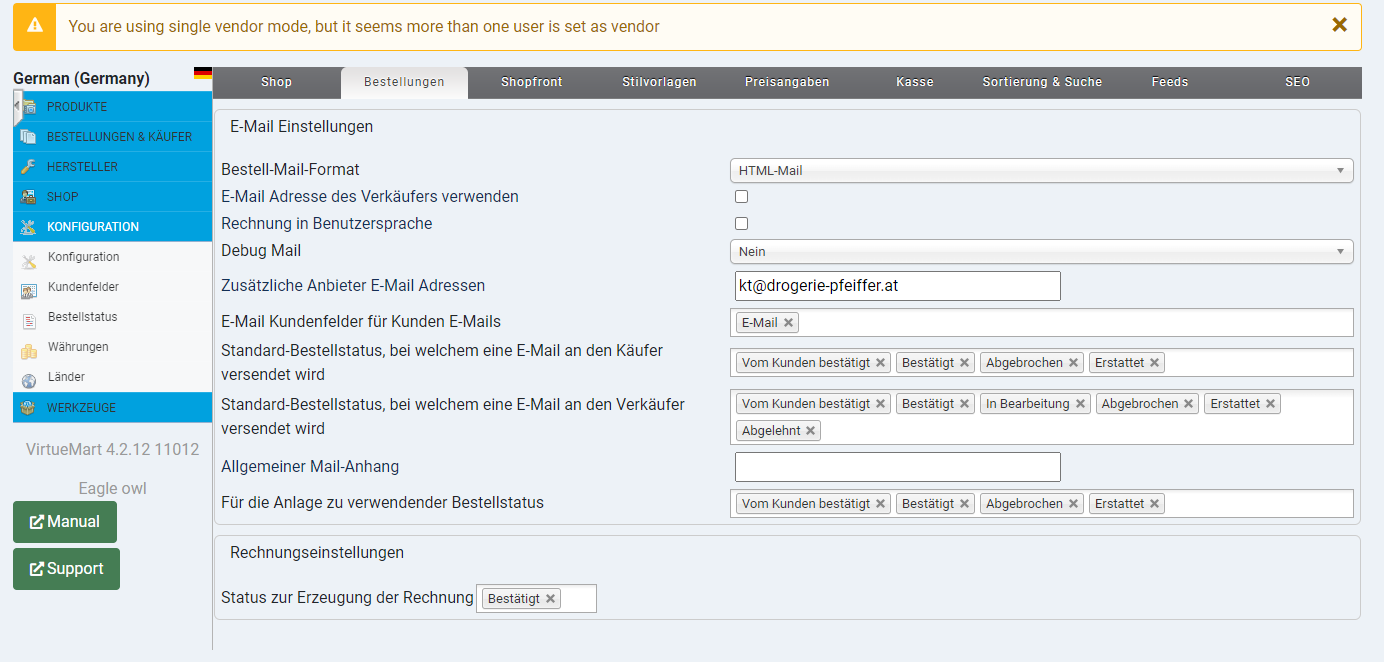1384x662 pixels.
Task: Click the Allgemeiner Mail-Anhang input field
Action: (897, 467)
